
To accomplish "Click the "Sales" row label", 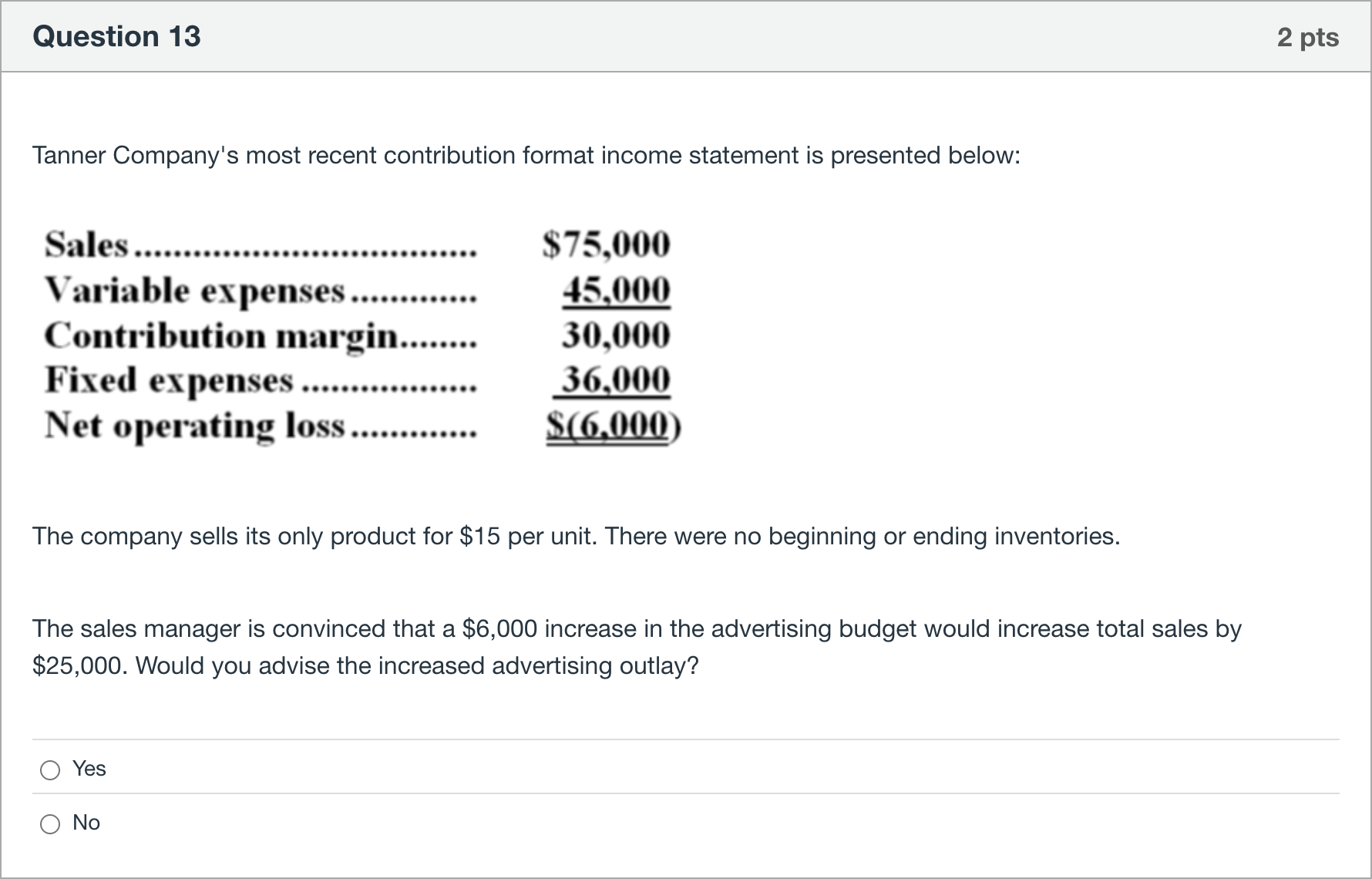I will coord(86,244).
